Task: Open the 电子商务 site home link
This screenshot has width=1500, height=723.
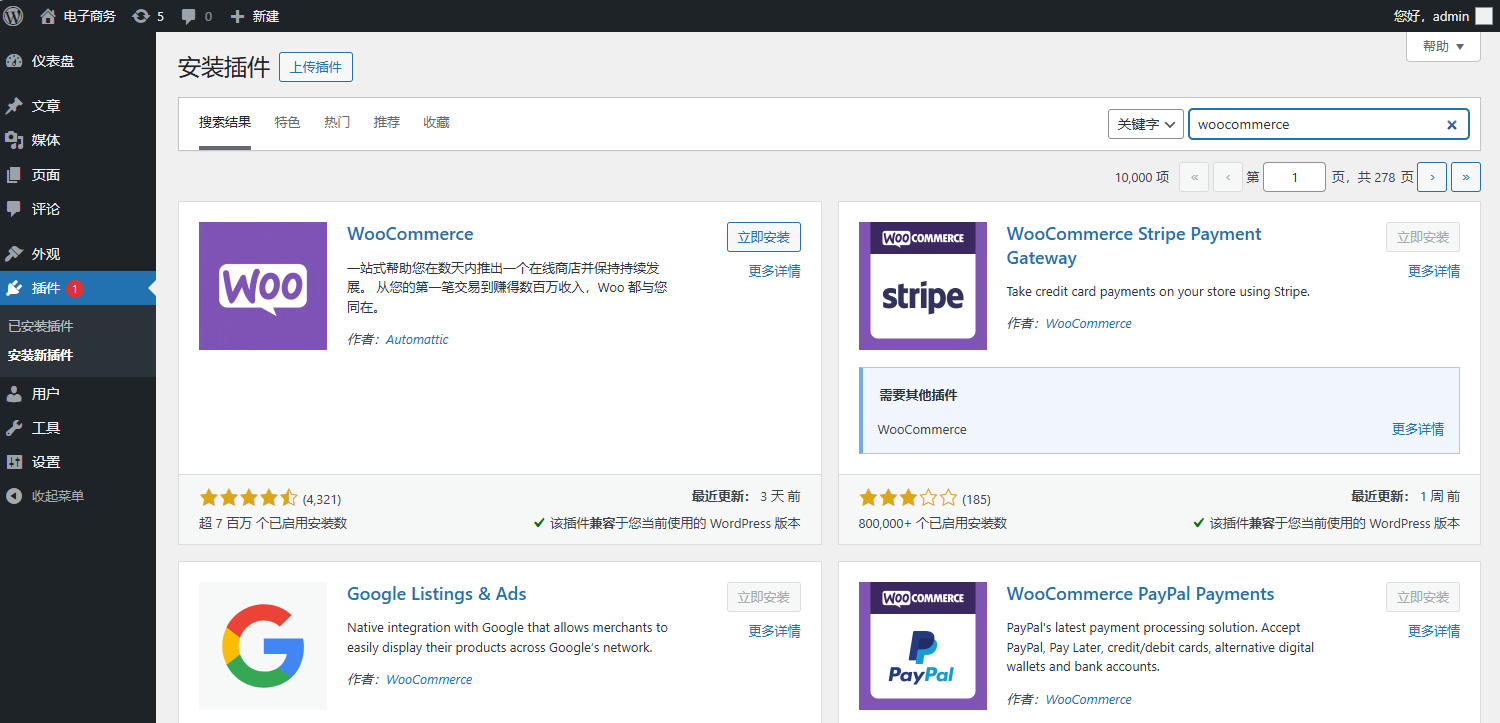Action: pos(78,16)
